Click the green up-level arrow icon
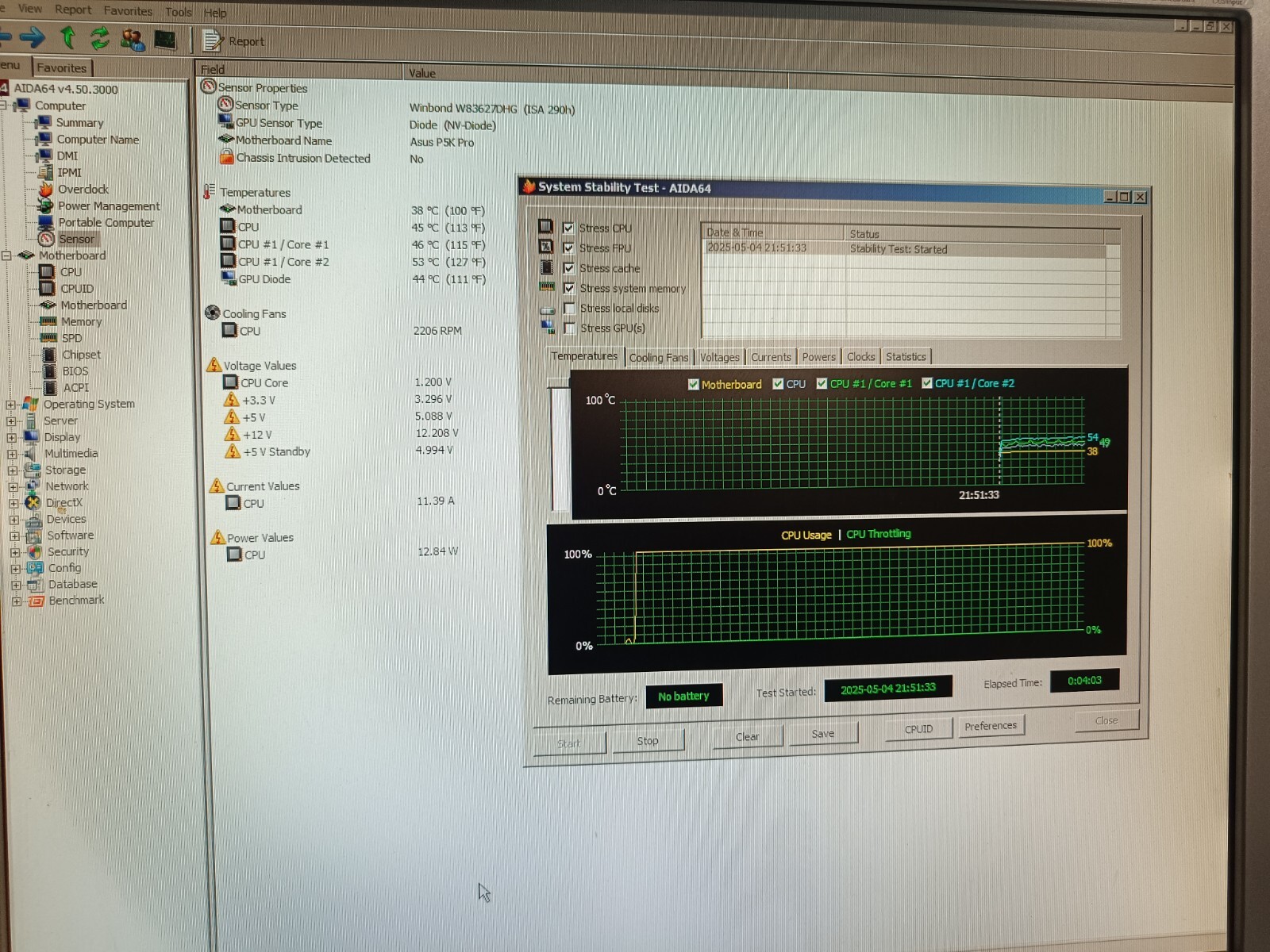Viewport: 1270px width, 952px height. (68, 36)
